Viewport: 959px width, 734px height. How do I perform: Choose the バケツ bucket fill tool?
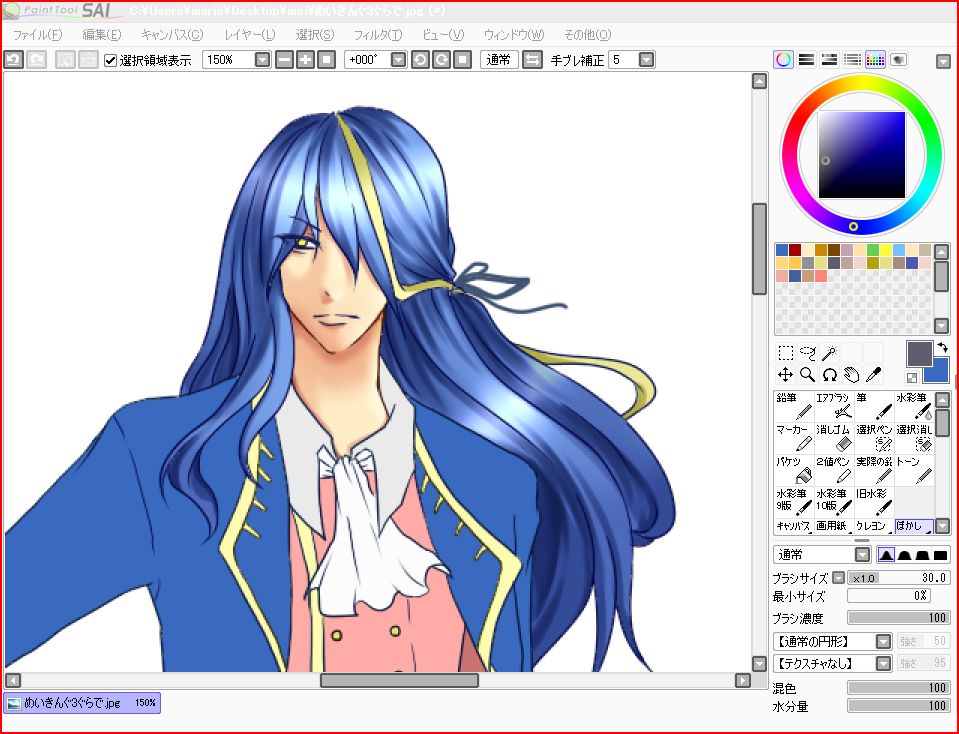tap(794, 470)
